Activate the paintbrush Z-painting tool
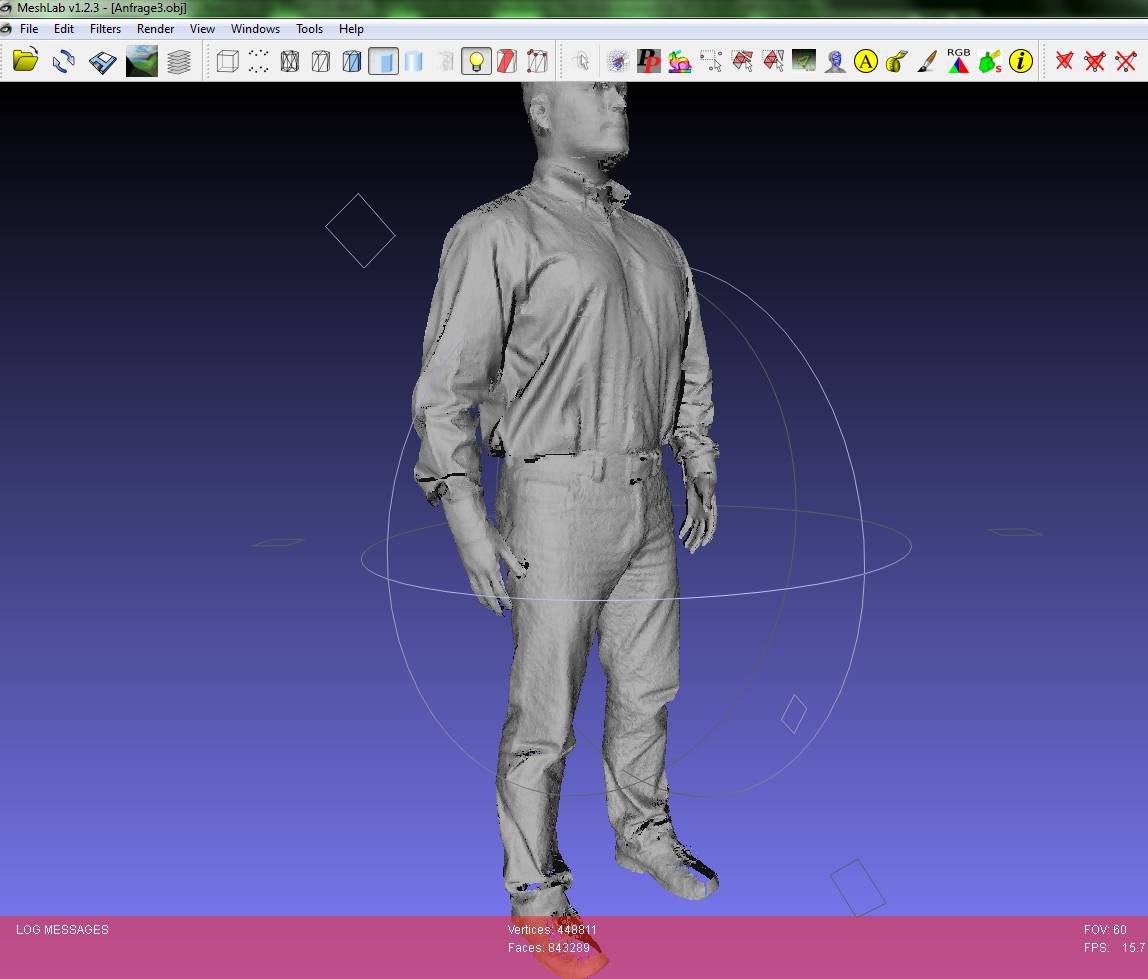1148x979 pixels. point(927,61)
